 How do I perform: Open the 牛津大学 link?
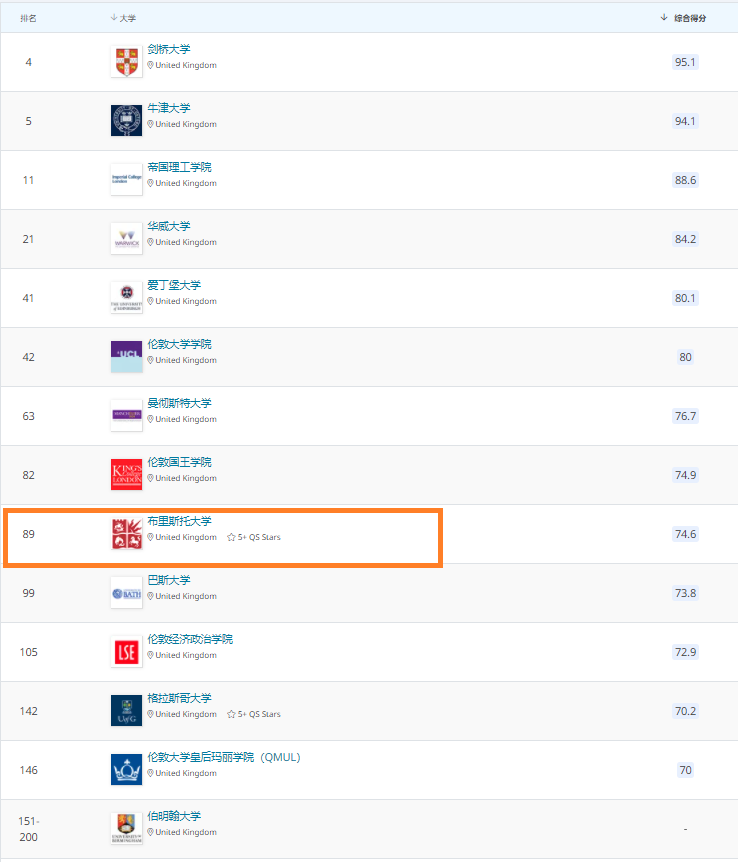pos(169,108)
